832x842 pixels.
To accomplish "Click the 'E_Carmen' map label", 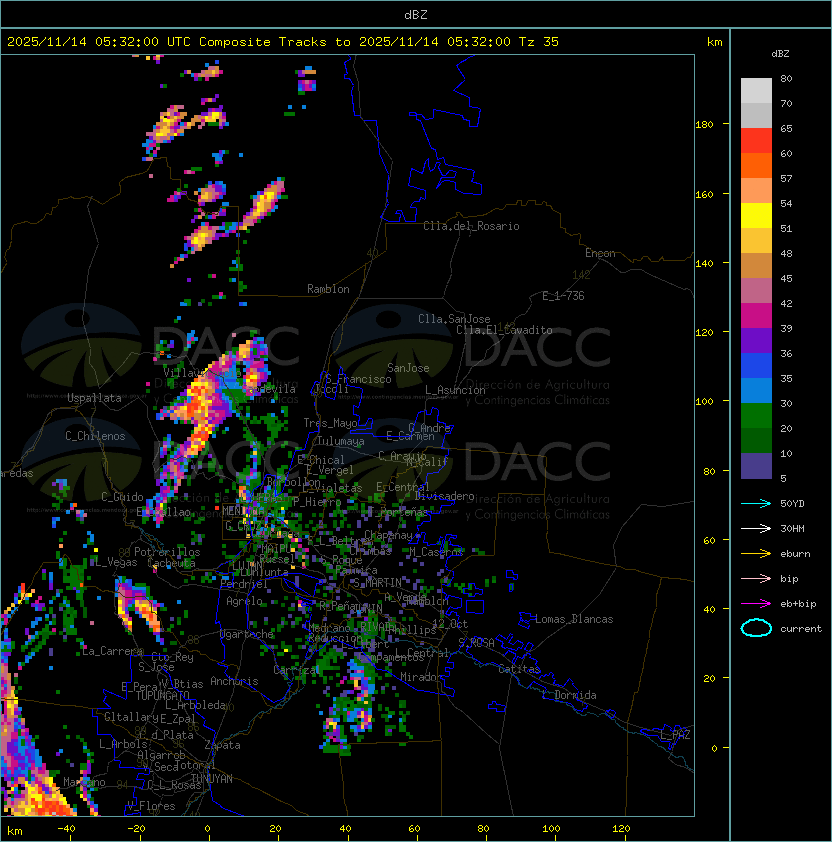I will [x=410, y=436].
